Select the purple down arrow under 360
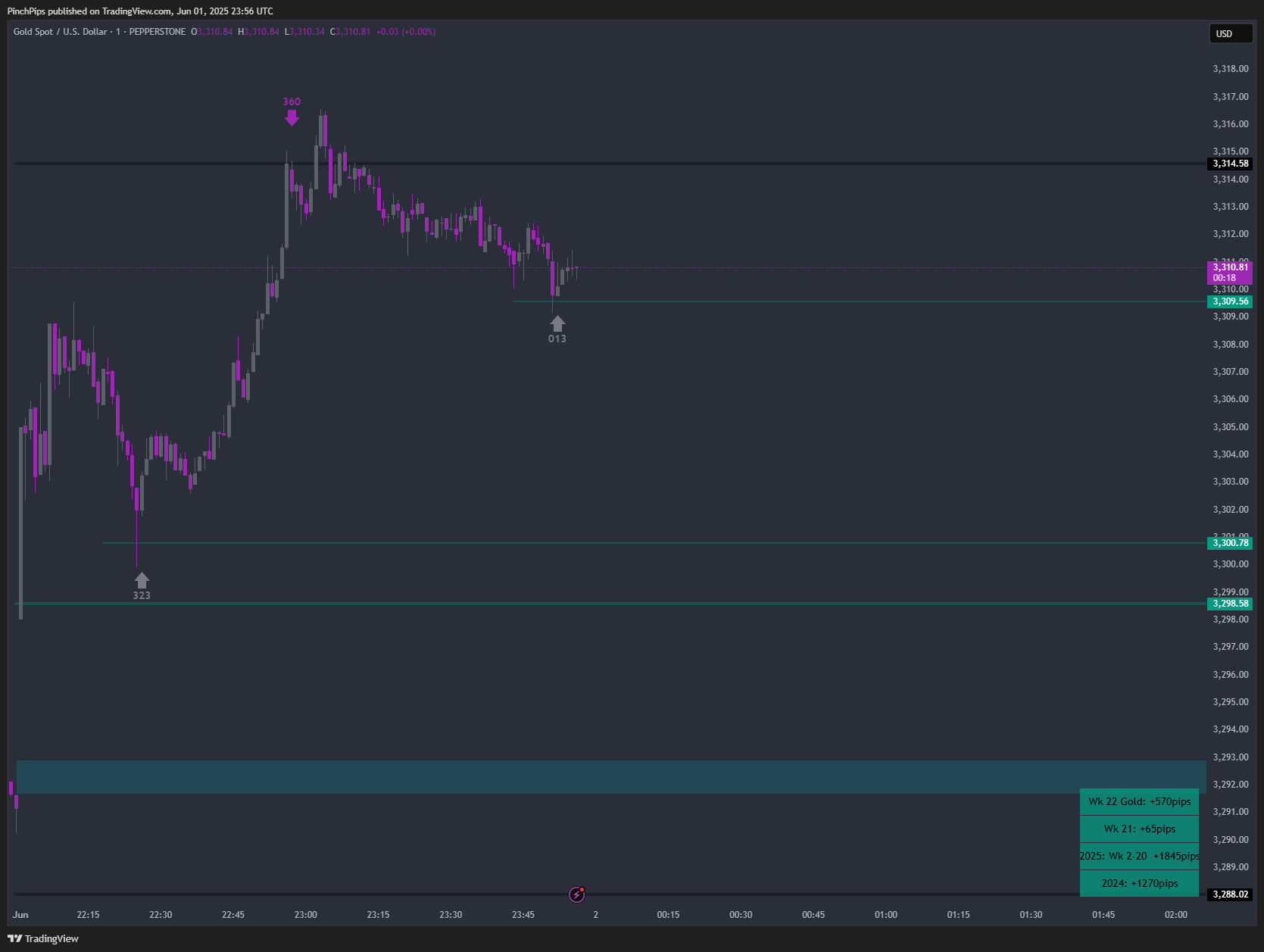 [x=292, y=117]
